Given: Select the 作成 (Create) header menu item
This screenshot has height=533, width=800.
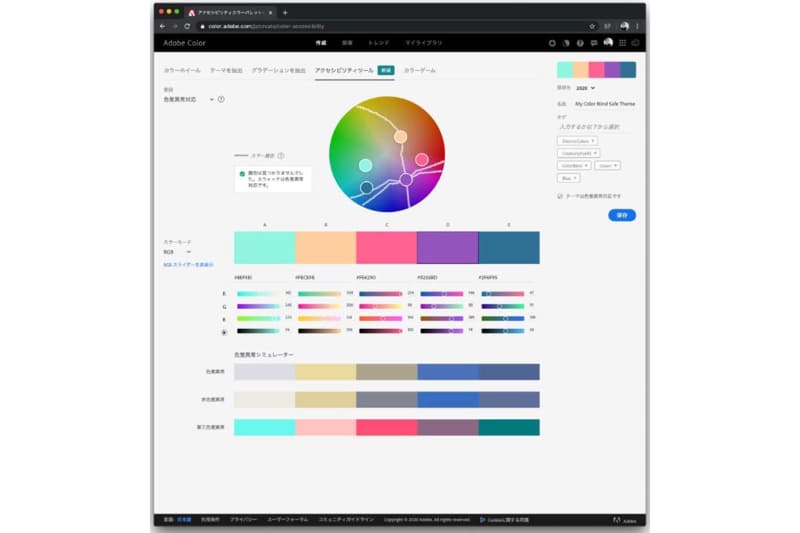Looking at the screenshot, I should (320, 43).
